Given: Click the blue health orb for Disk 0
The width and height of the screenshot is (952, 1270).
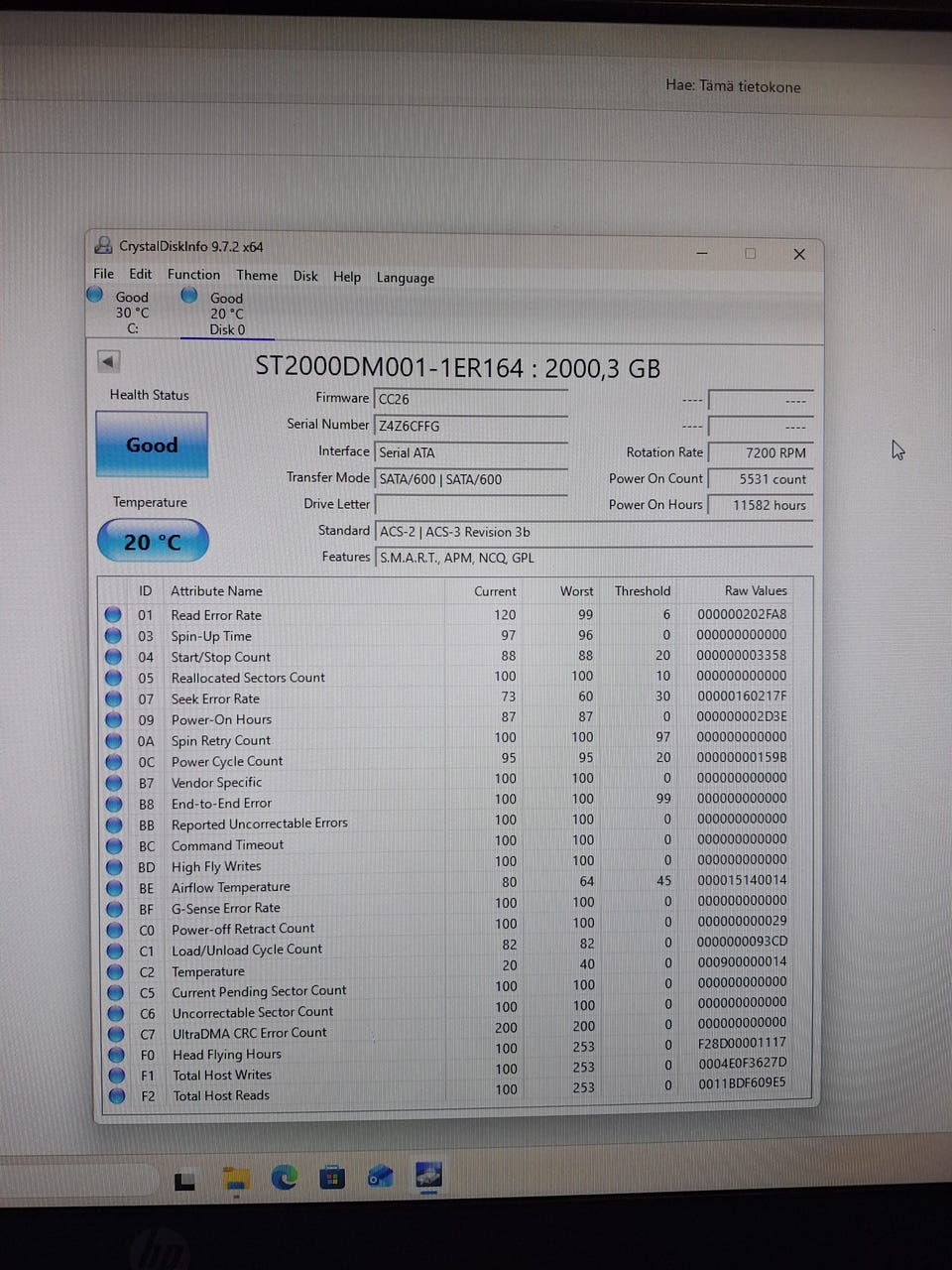Looking at the screenshot, I should tap(189, 296).
